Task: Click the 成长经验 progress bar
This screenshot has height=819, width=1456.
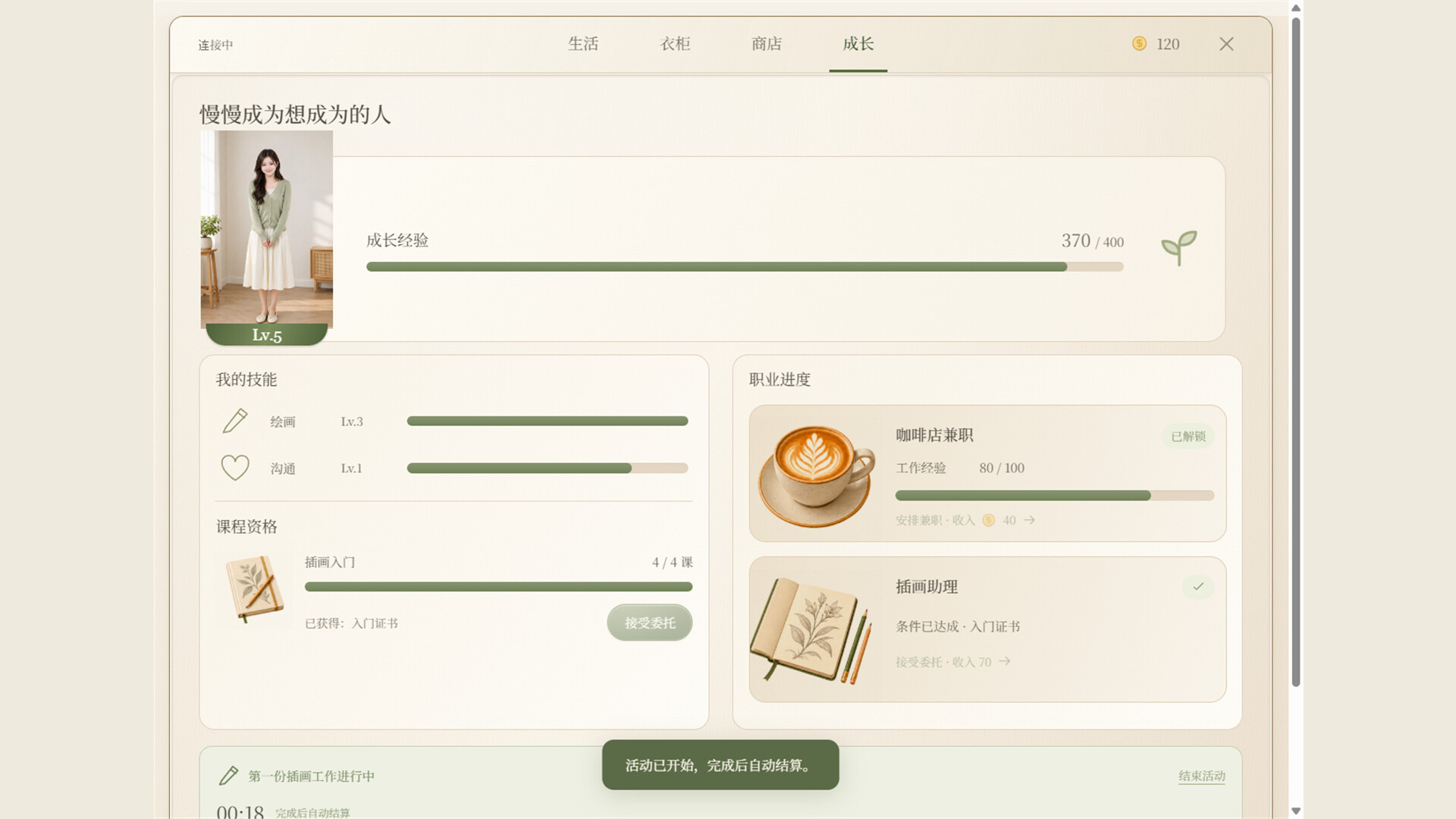Action: 745,267
